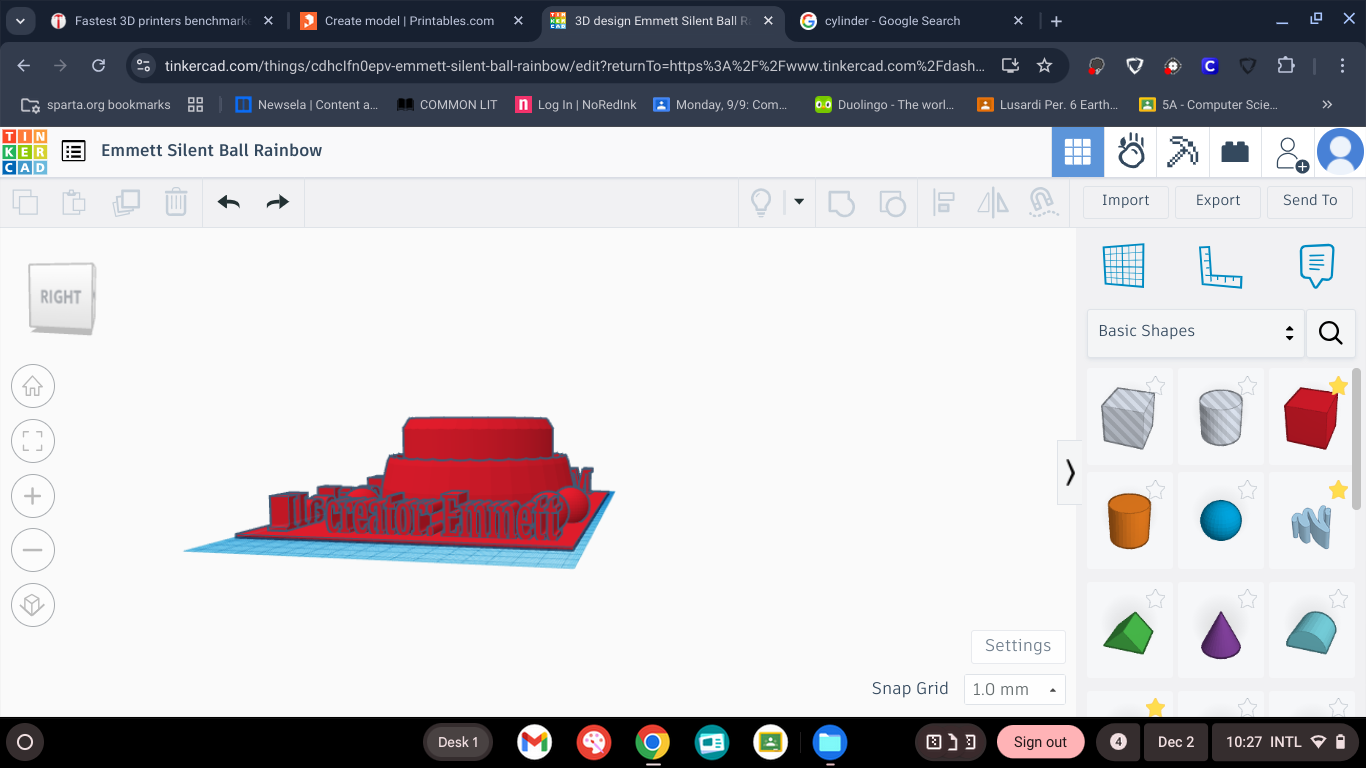Undo the last action
Viewport: 1366px width, 768px height.
point(229,202)
